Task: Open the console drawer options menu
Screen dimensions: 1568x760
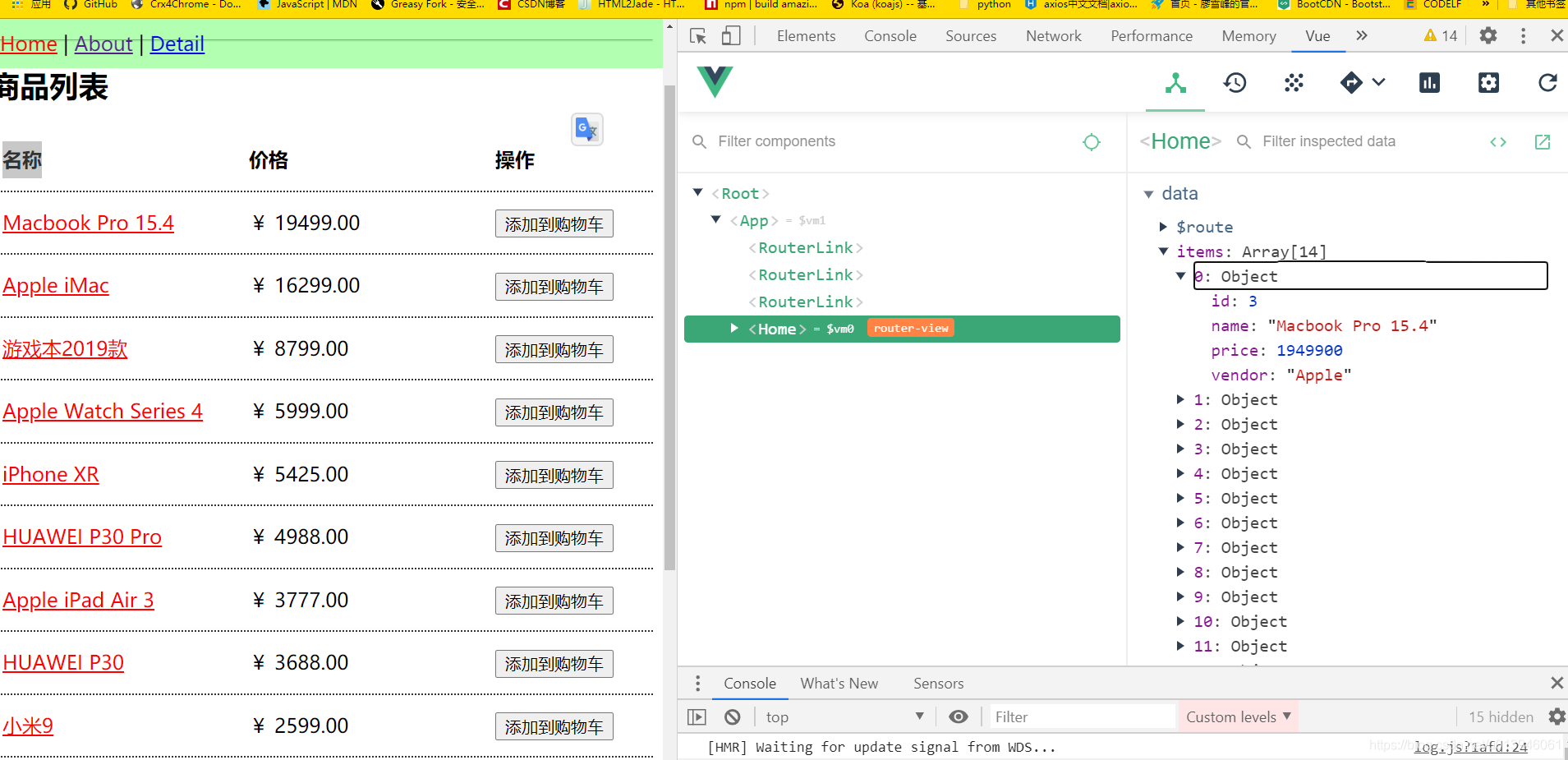Action: click(x=697, y=684)
